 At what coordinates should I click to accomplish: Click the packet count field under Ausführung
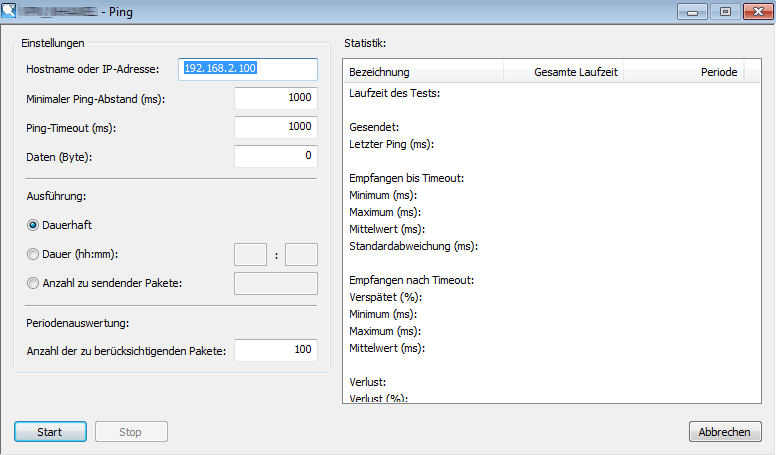[275, 283]
